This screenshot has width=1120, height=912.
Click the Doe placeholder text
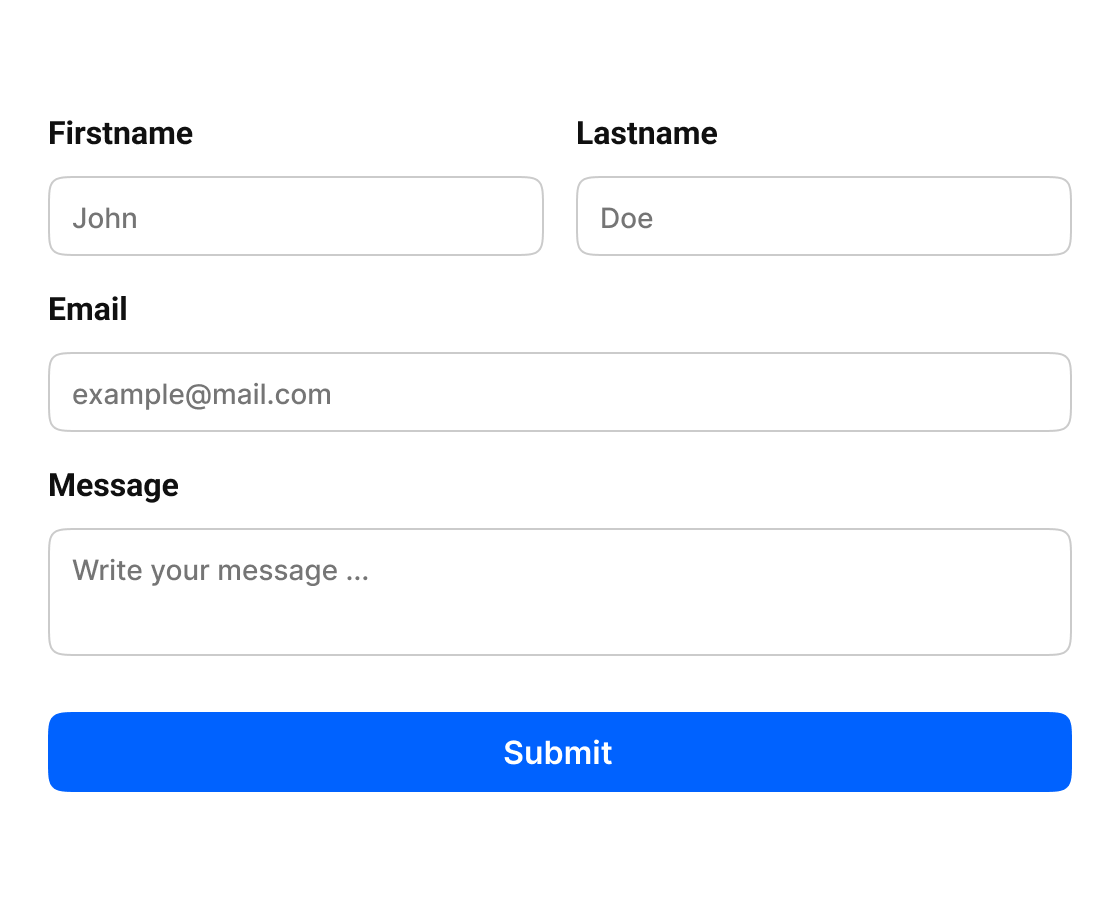(626, 218)
